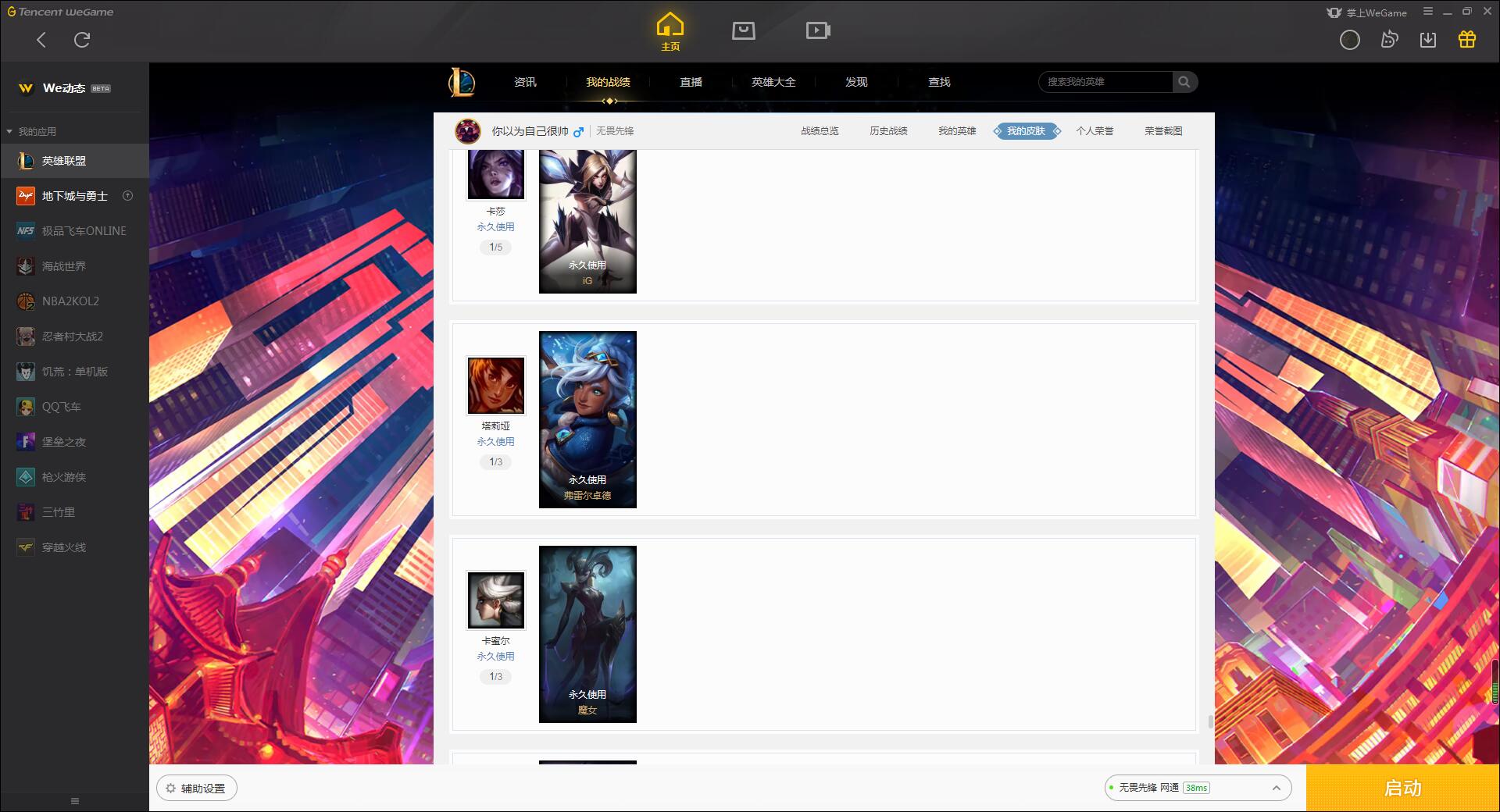Open the video playback icon in the top bar
This screenshot has width=1500, height=812.
(x=818, y=31)
